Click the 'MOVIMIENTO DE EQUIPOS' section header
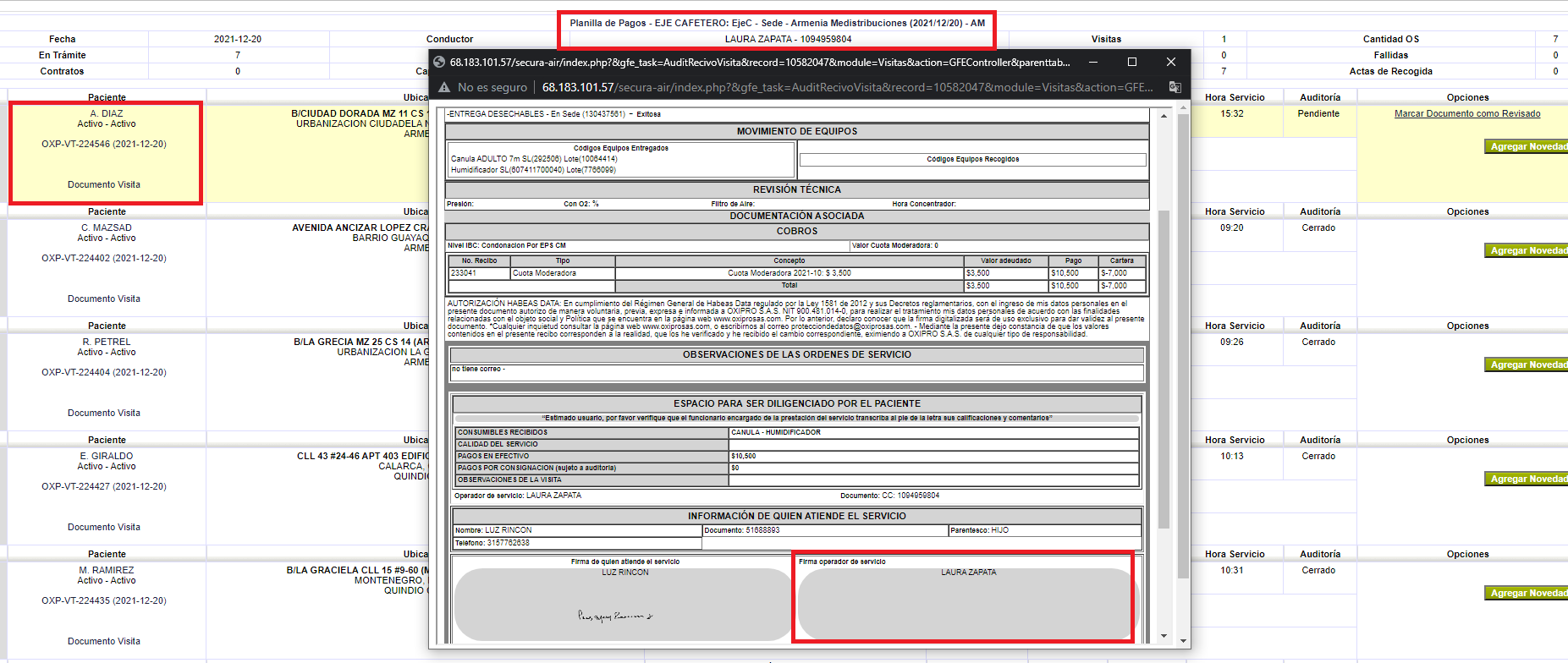 pyautogui.click(x=797, y=131)
